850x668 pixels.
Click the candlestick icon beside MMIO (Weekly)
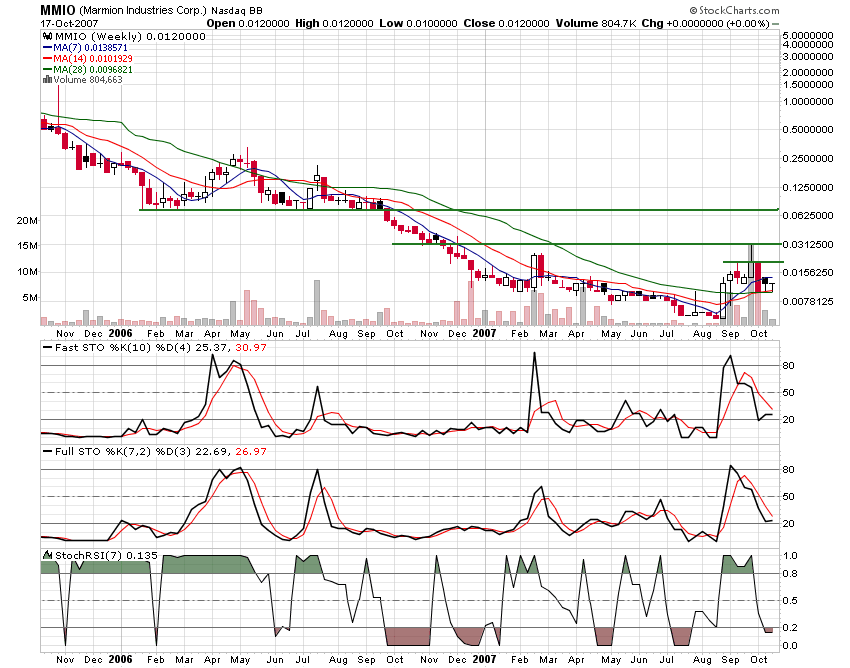(x=48, y=36)
